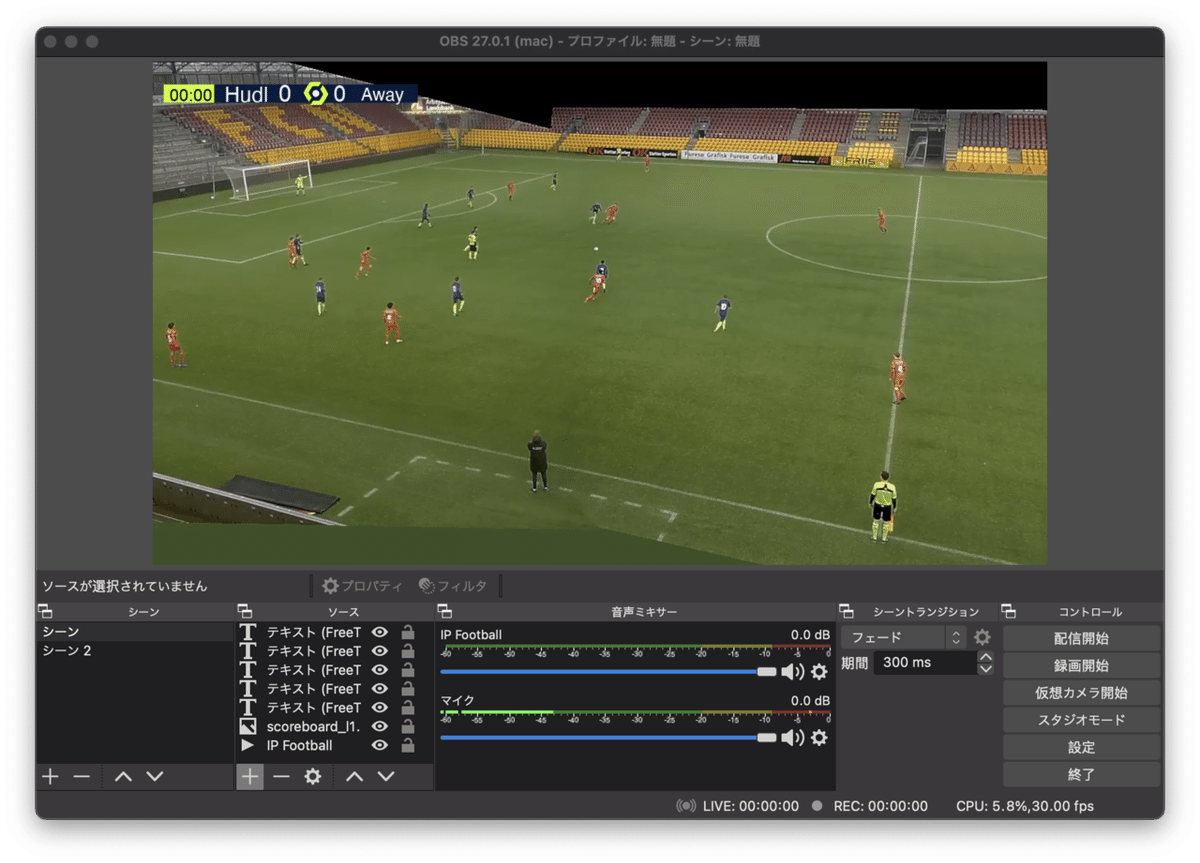Open source properties via the ソース panel gear icon

(313, 777)
